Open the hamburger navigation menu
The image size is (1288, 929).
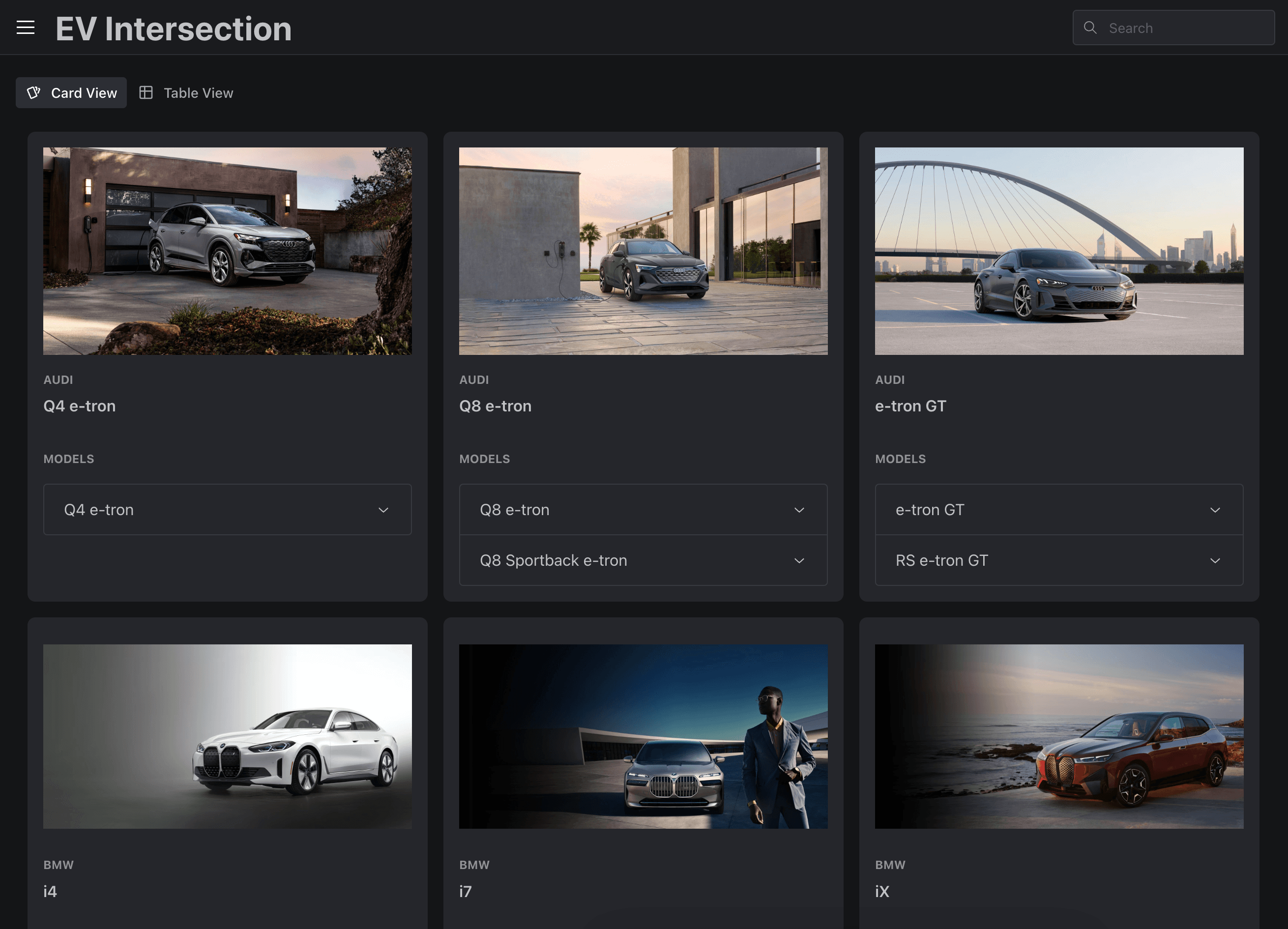pos(26,27)
